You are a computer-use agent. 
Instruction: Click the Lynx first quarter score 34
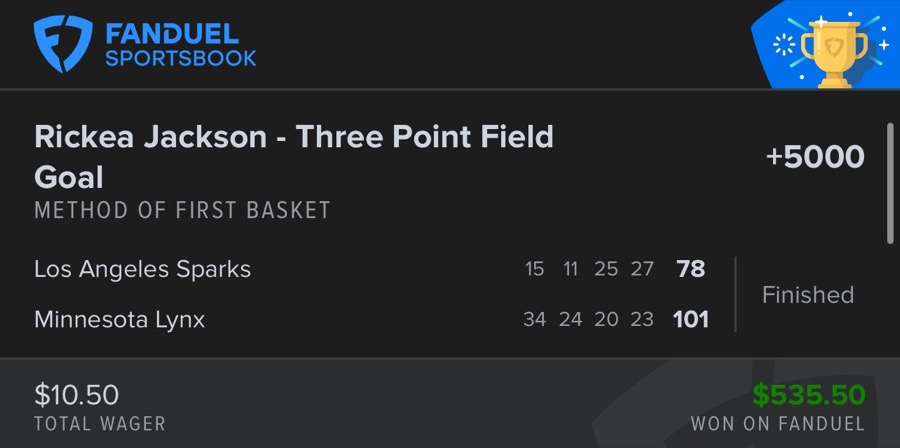coord(535,320)
